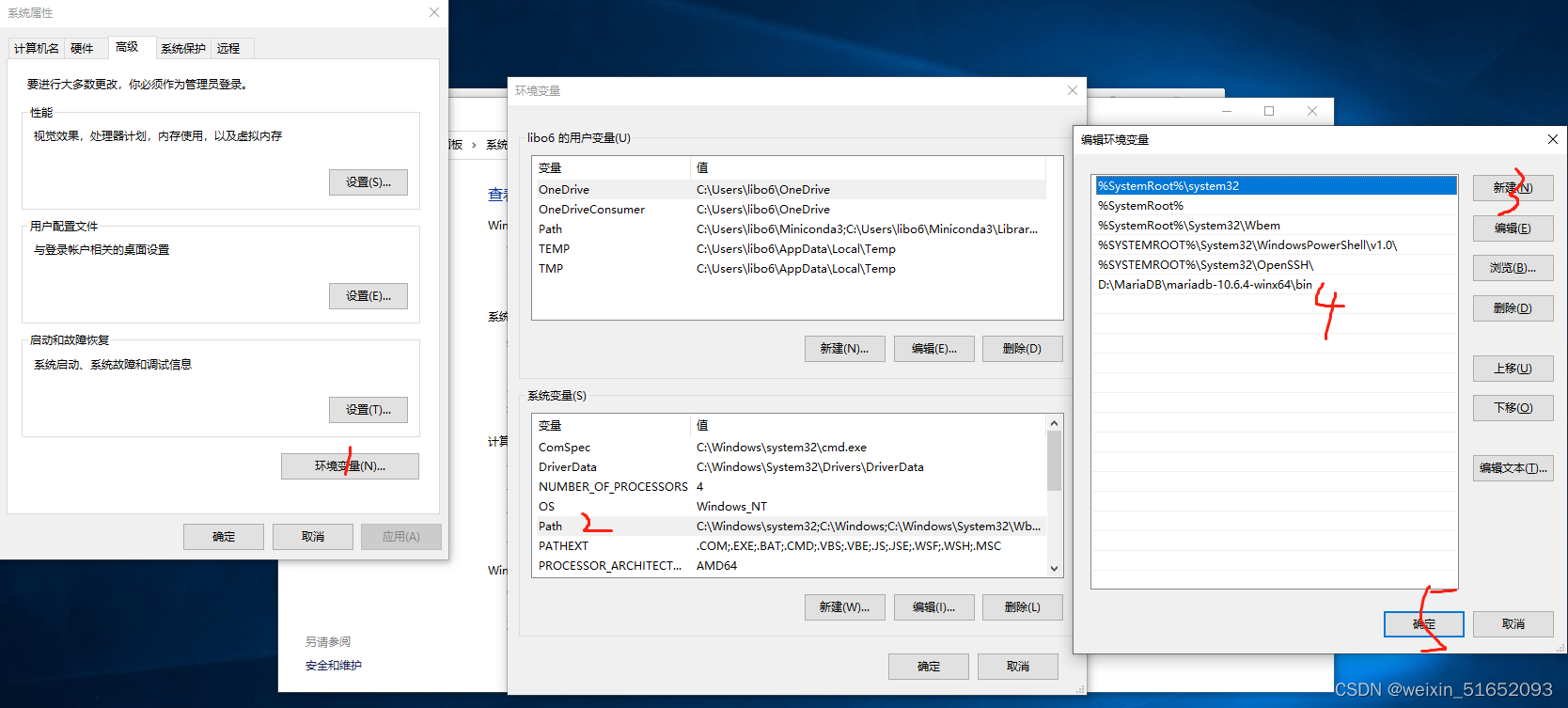Select %SystemRoot% path entry
1568x708 pixels.
tap(1276, 206)
